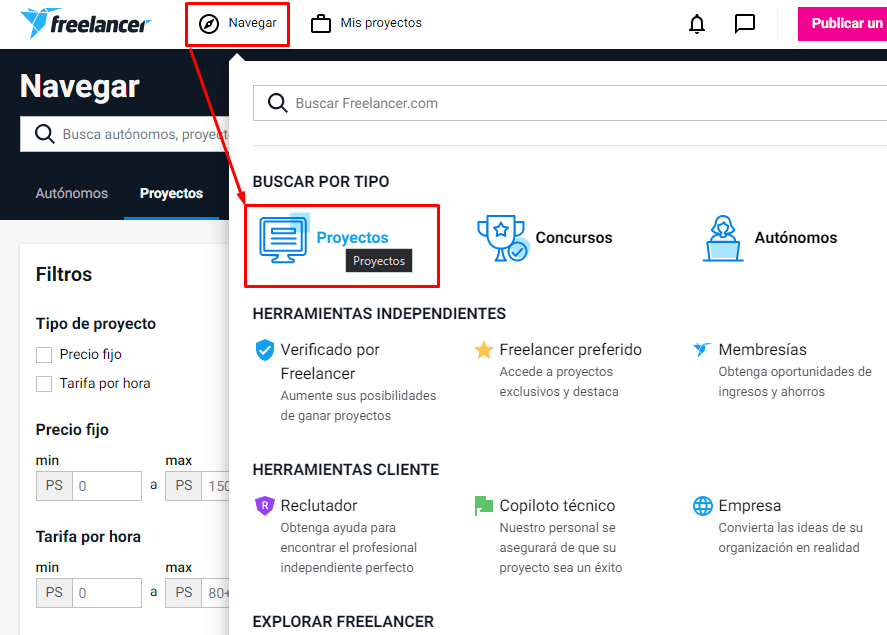The image size is (887, 635).
Task: Click the Precio fijo min input
Action: click(107, 486)
